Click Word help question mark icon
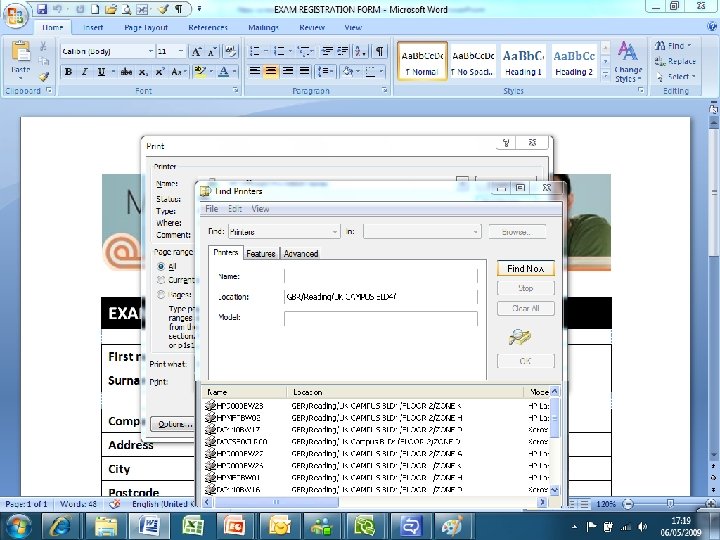720x540 pixels. point(712,27)
